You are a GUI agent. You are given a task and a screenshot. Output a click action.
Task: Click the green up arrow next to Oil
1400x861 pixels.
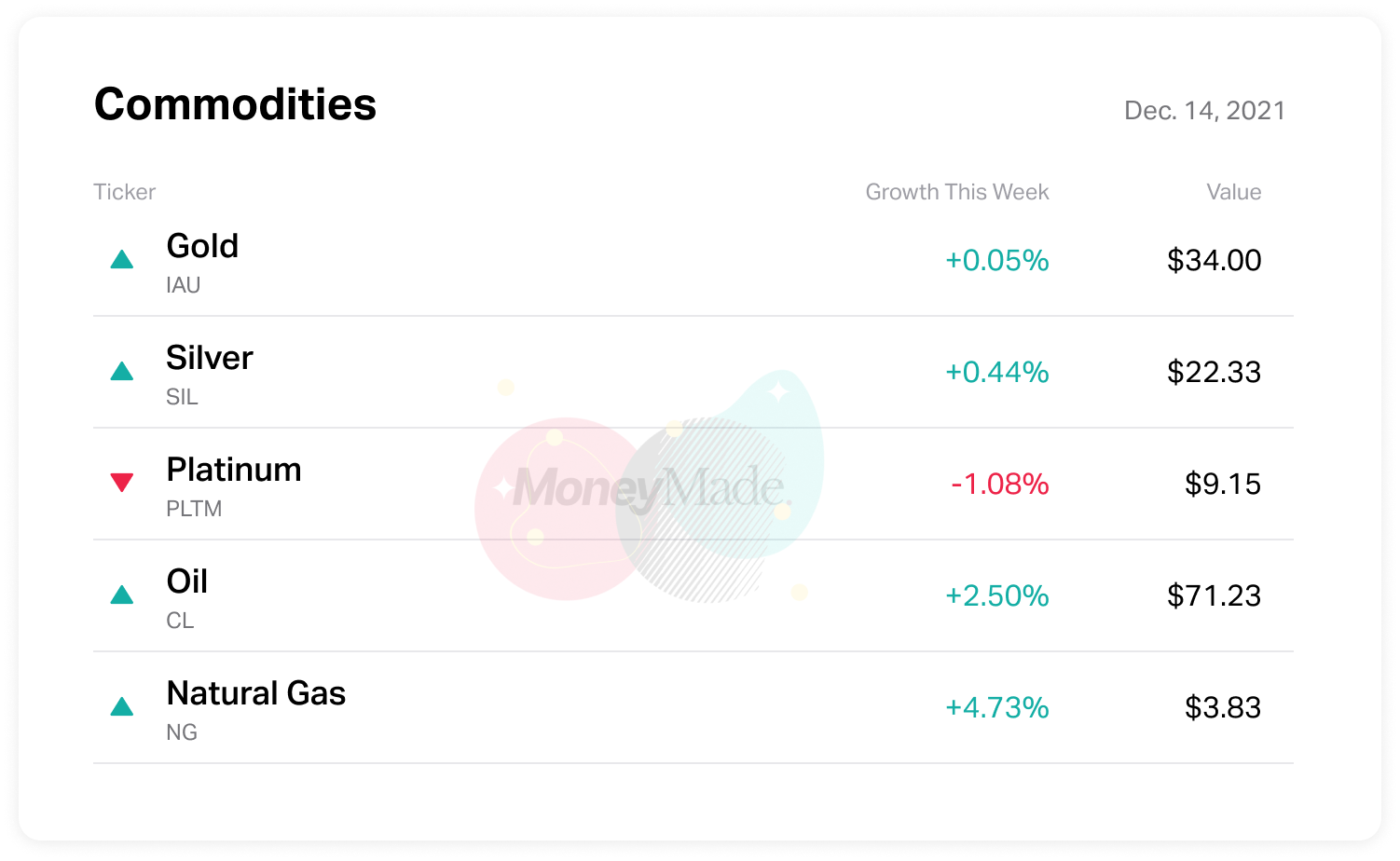point(122,594)
